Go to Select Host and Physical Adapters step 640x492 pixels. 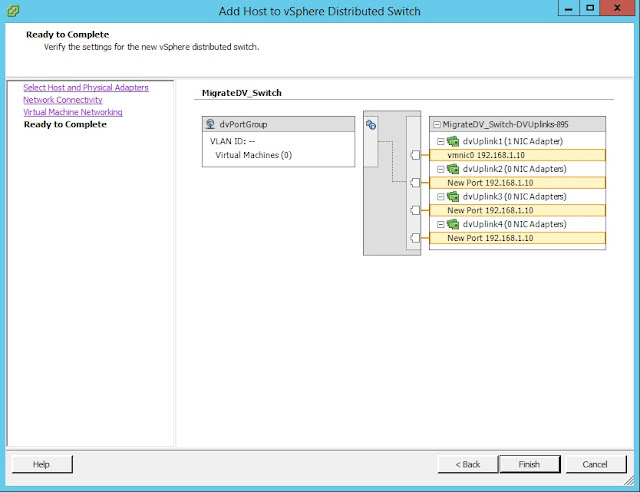pyautogui.click(x=86, y=87)
